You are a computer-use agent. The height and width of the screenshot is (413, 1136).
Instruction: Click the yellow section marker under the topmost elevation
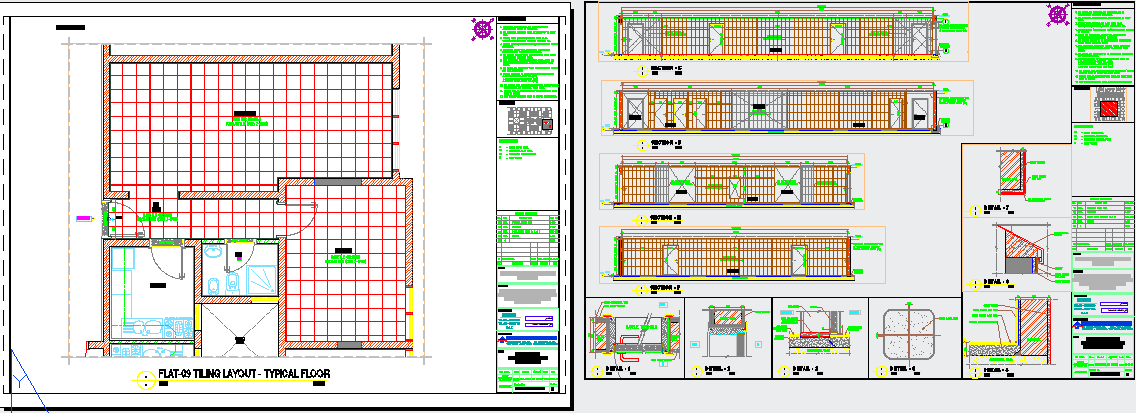pos(640,70)
